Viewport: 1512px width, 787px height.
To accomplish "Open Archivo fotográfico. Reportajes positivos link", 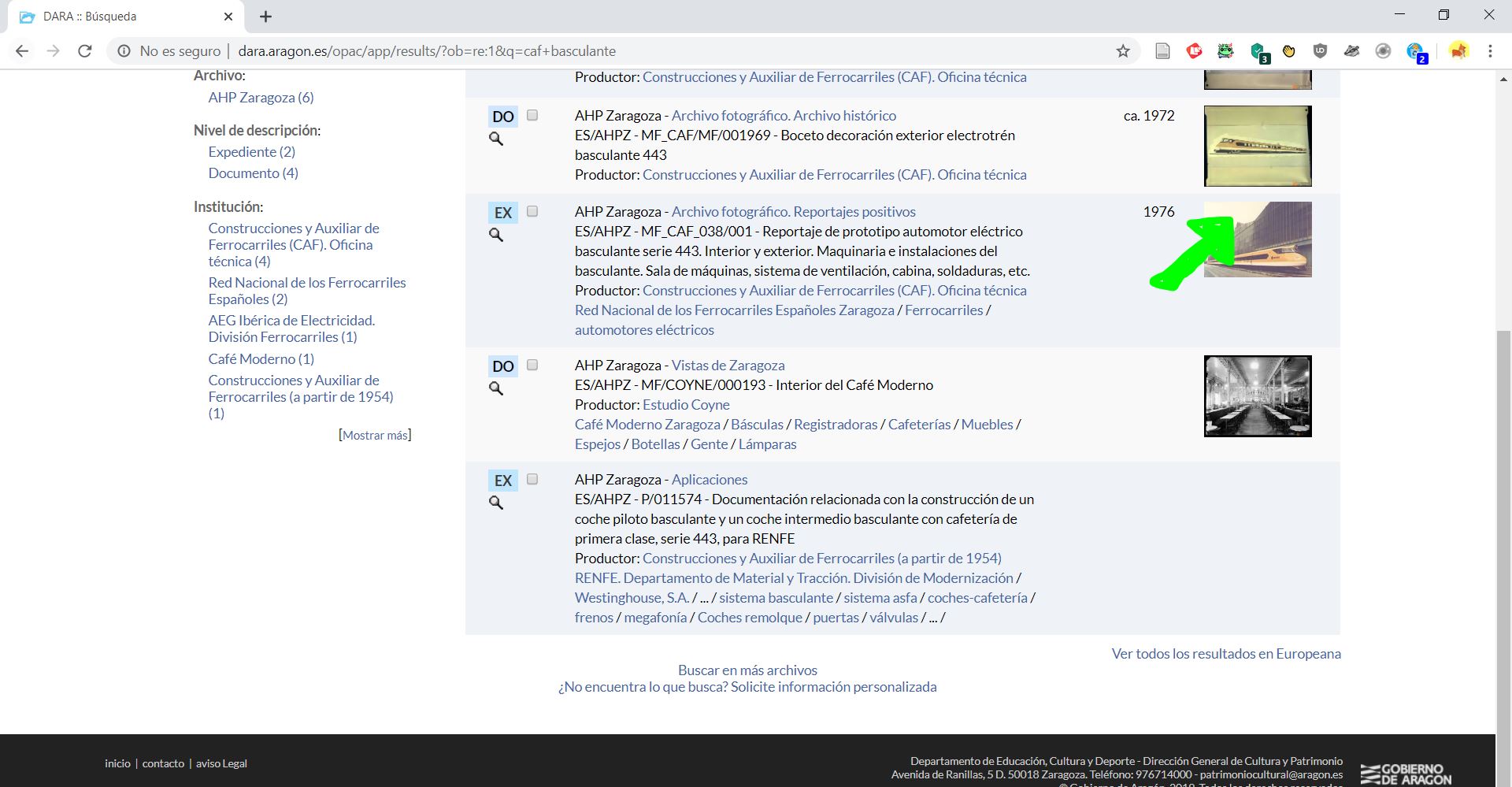I will point(793,212).
